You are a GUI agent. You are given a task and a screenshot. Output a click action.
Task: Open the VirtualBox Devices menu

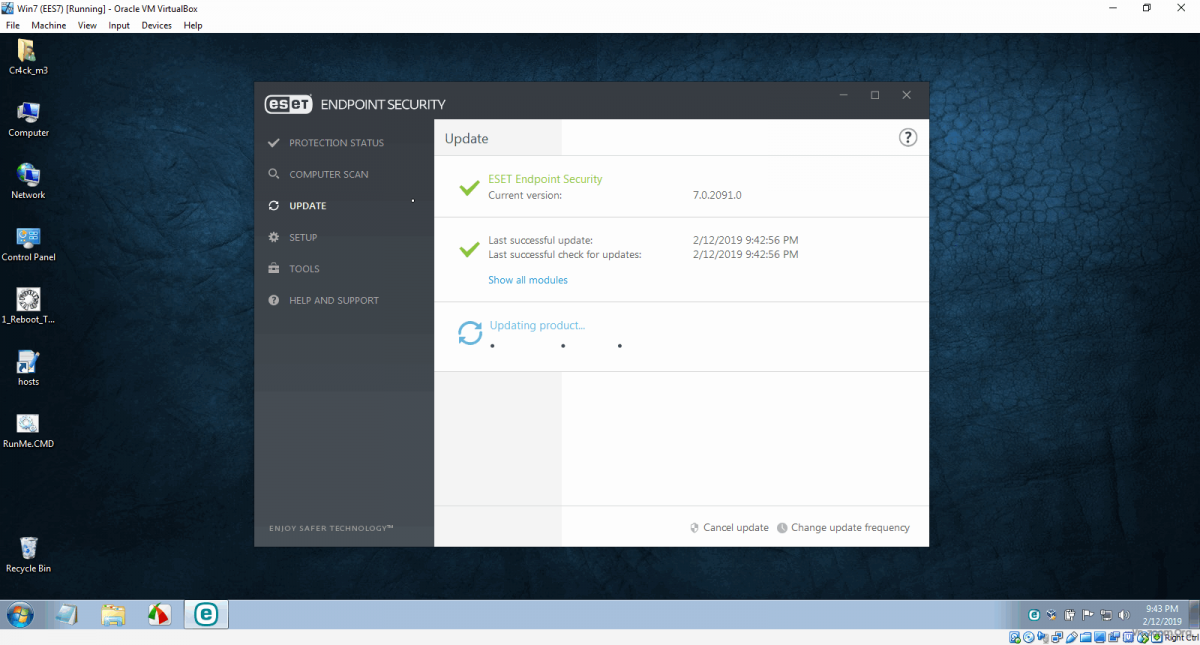156,25
